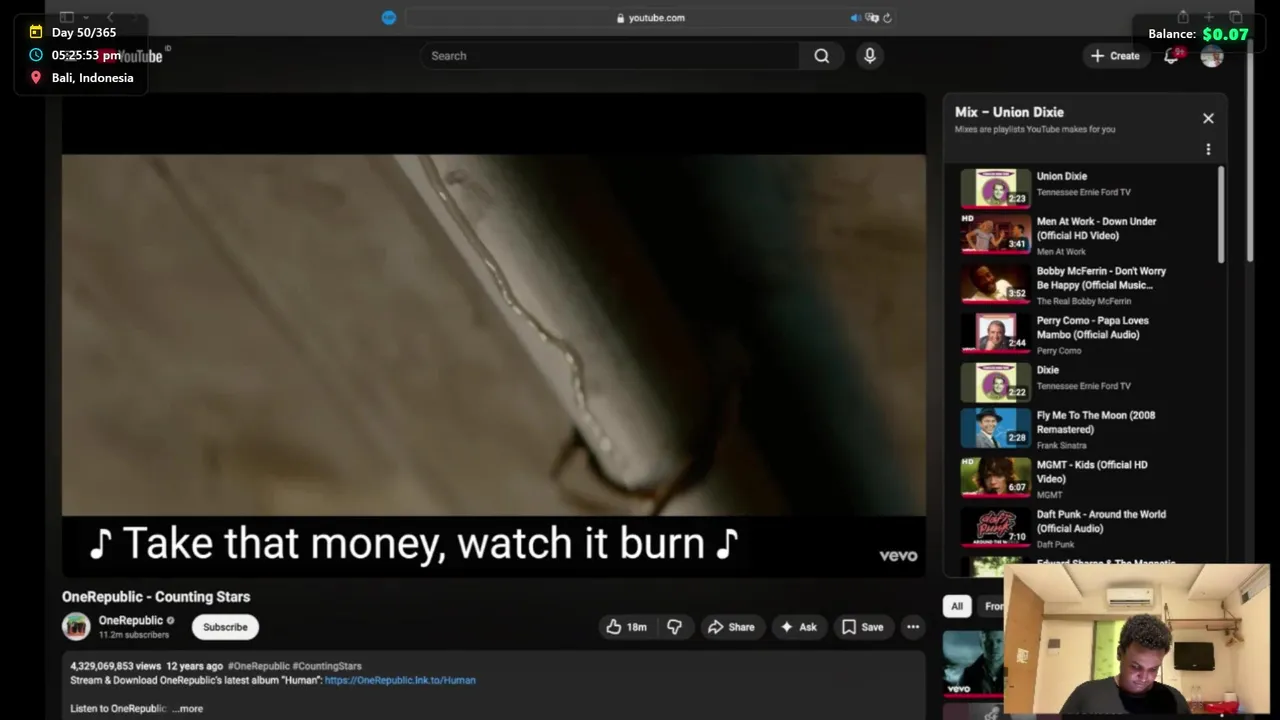Screen dimensions: 1280x720
Task: Like the Counting Stars video
Action: [x=626, y=627]
